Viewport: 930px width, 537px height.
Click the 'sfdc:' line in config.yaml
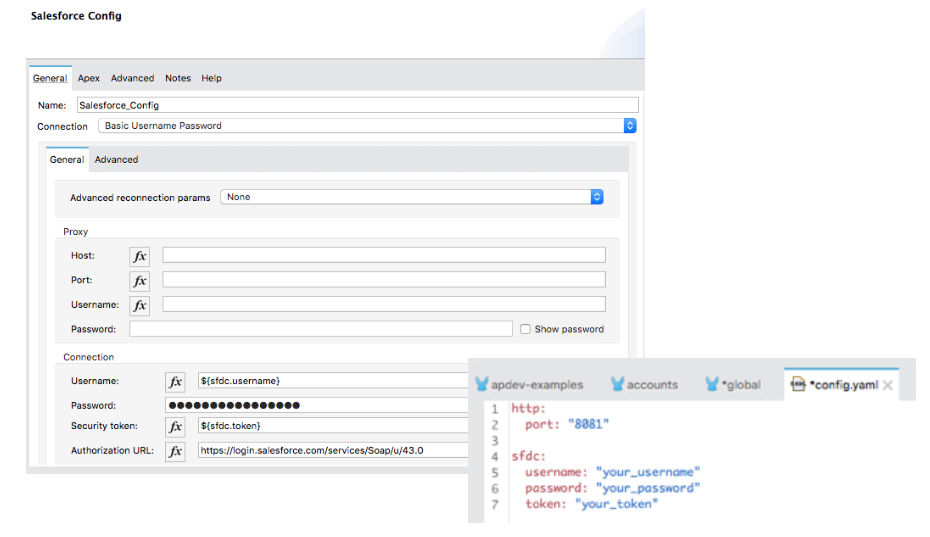point(528,456)
